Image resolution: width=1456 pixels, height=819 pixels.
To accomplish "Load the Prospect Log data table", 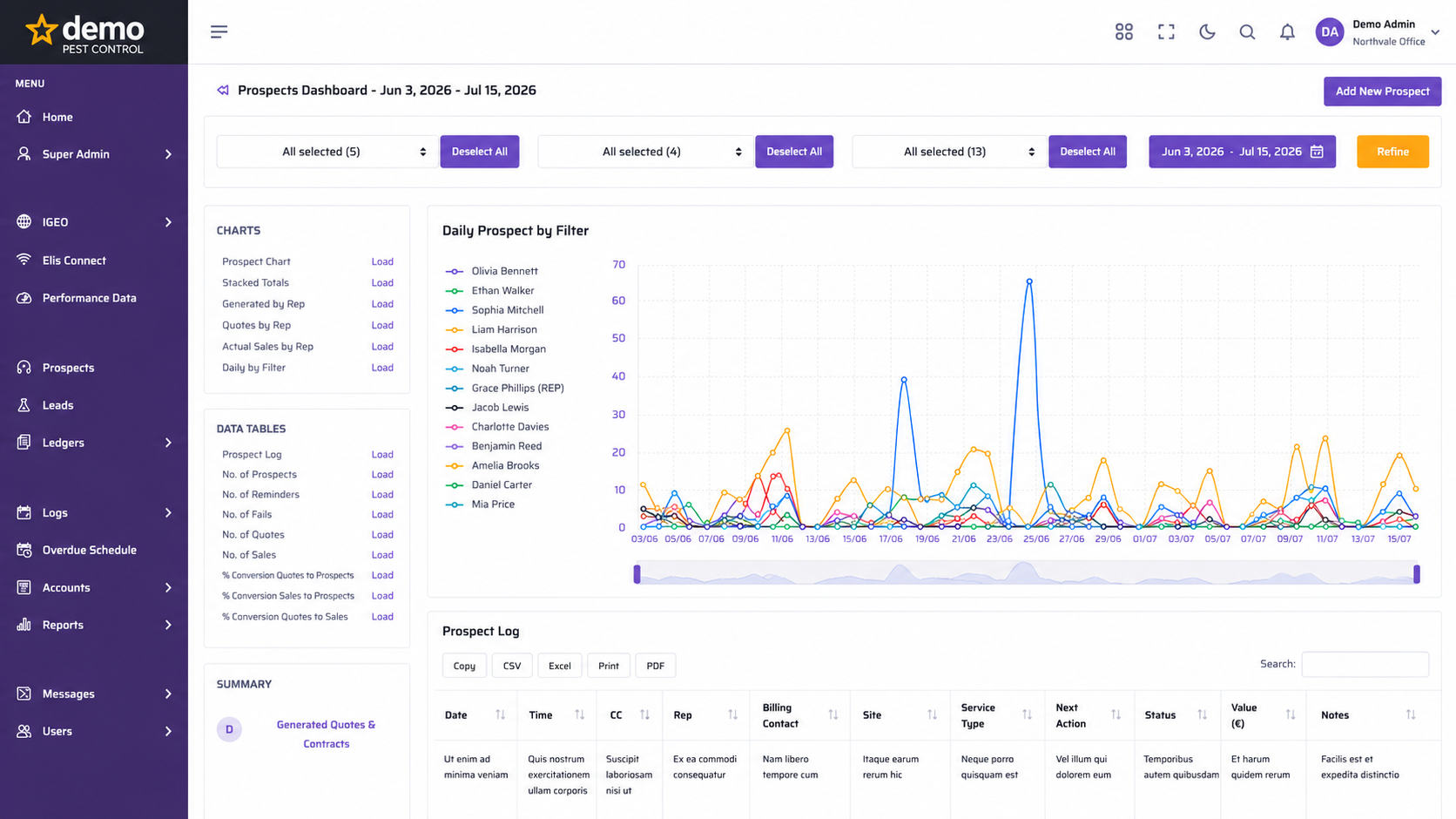I will coord(382,455).
